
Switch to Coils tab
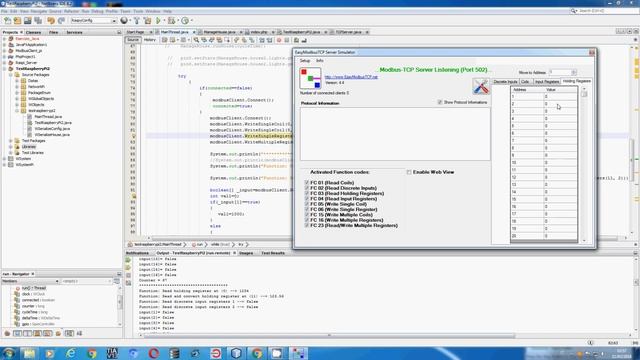(x=525, y=82)
